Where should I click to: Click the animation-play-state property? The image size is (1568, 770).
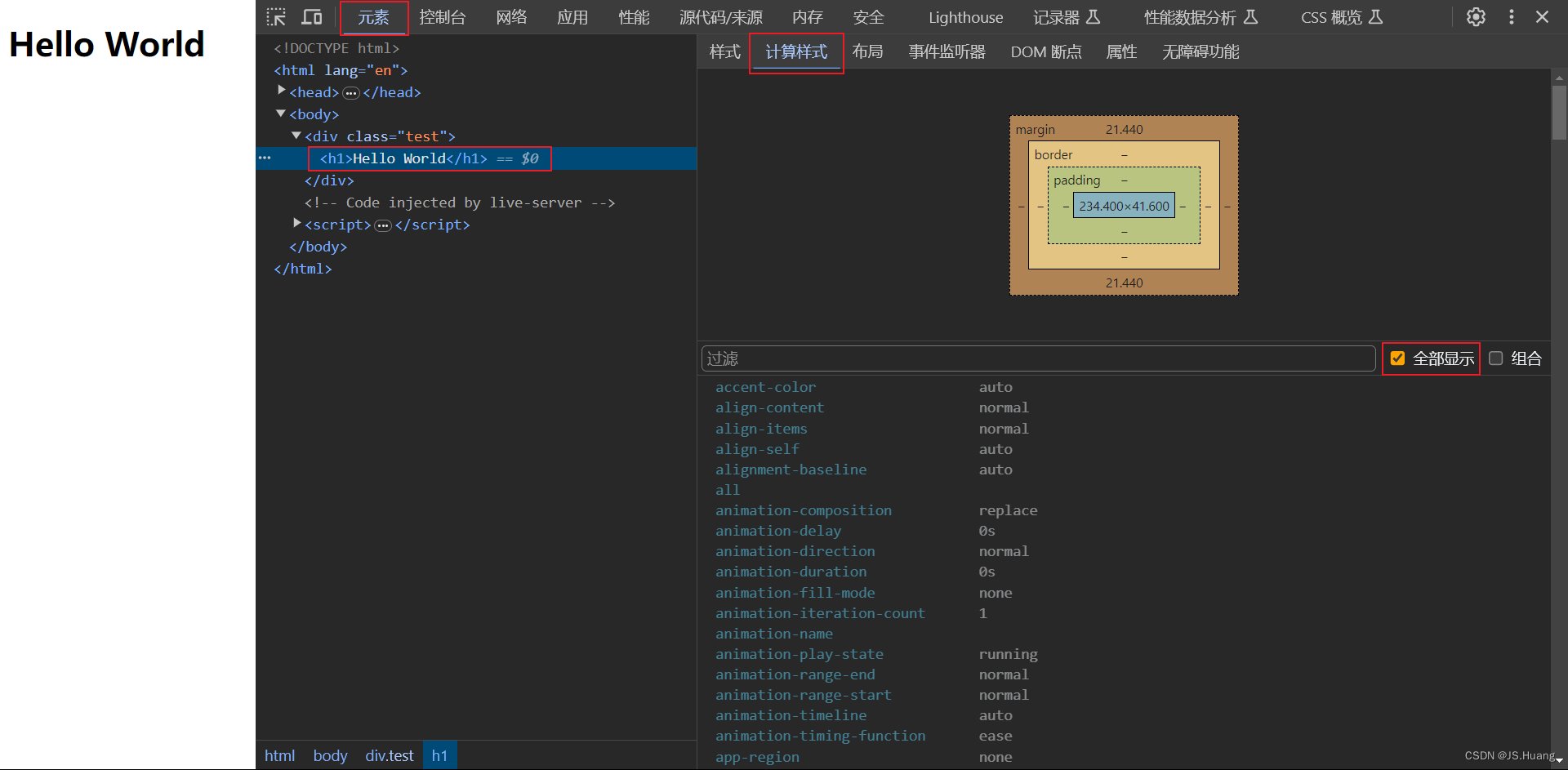(x=800, y=654)
